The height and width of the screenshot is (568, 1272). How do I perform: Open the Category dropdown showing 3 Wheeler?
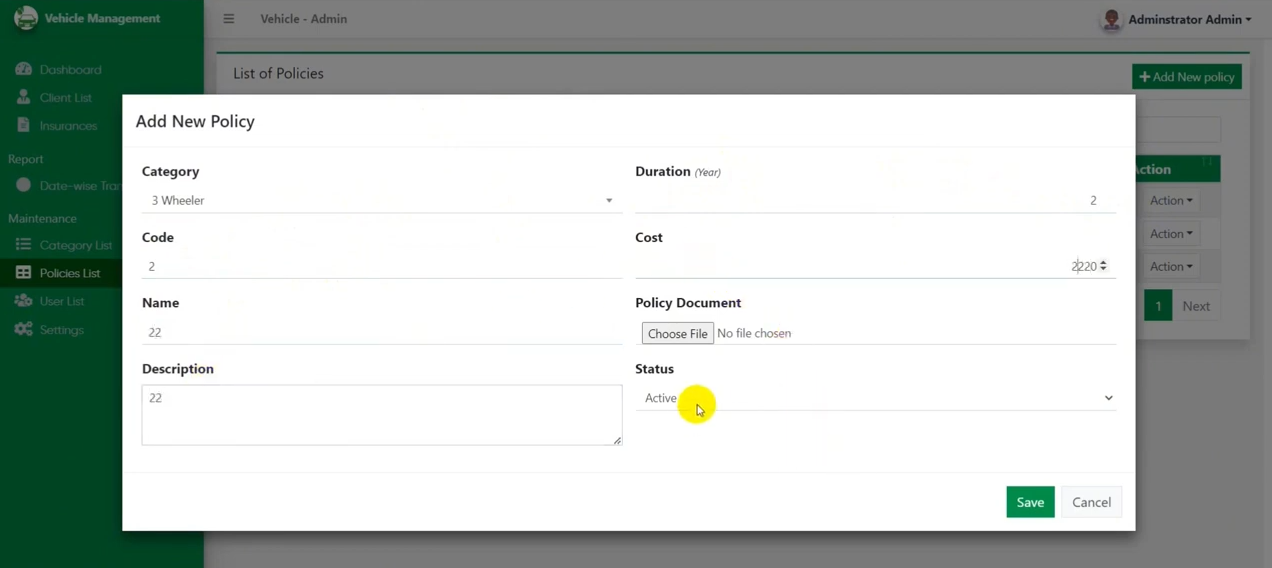coord(381,201)
